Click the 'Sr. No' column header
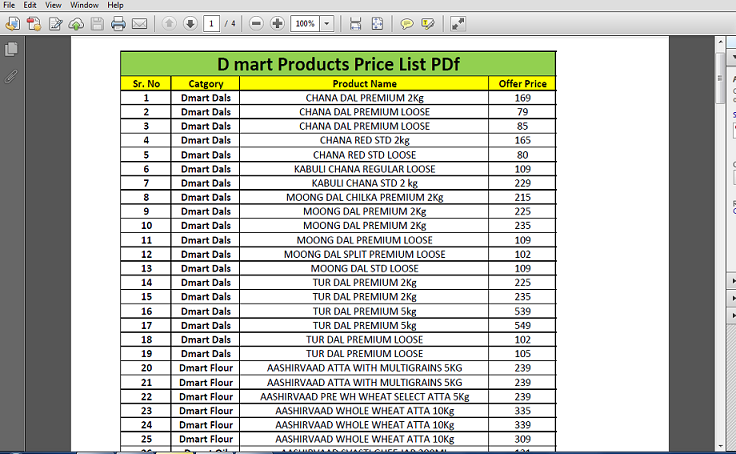Image resolution: width=736 pixels, height=454 pixels. coord(146,84)
